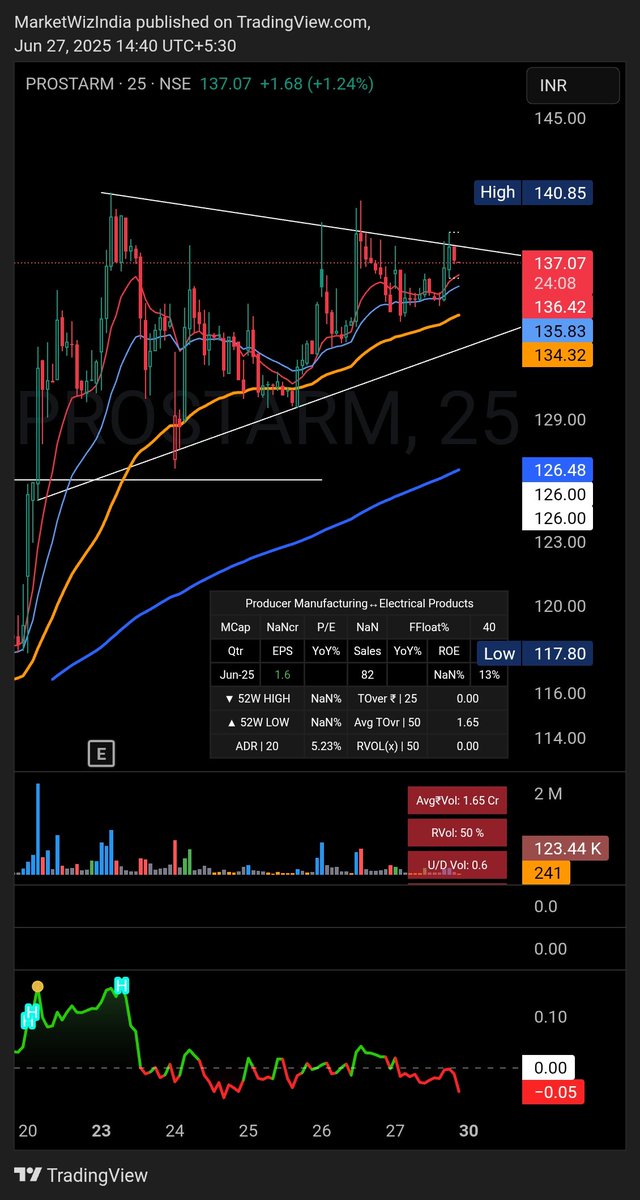Image resolution: width=640 pixels, height=1200 pixels.
Task: Click the RVOL(x) | 50 cell
Action: click(x=388, y=746)
